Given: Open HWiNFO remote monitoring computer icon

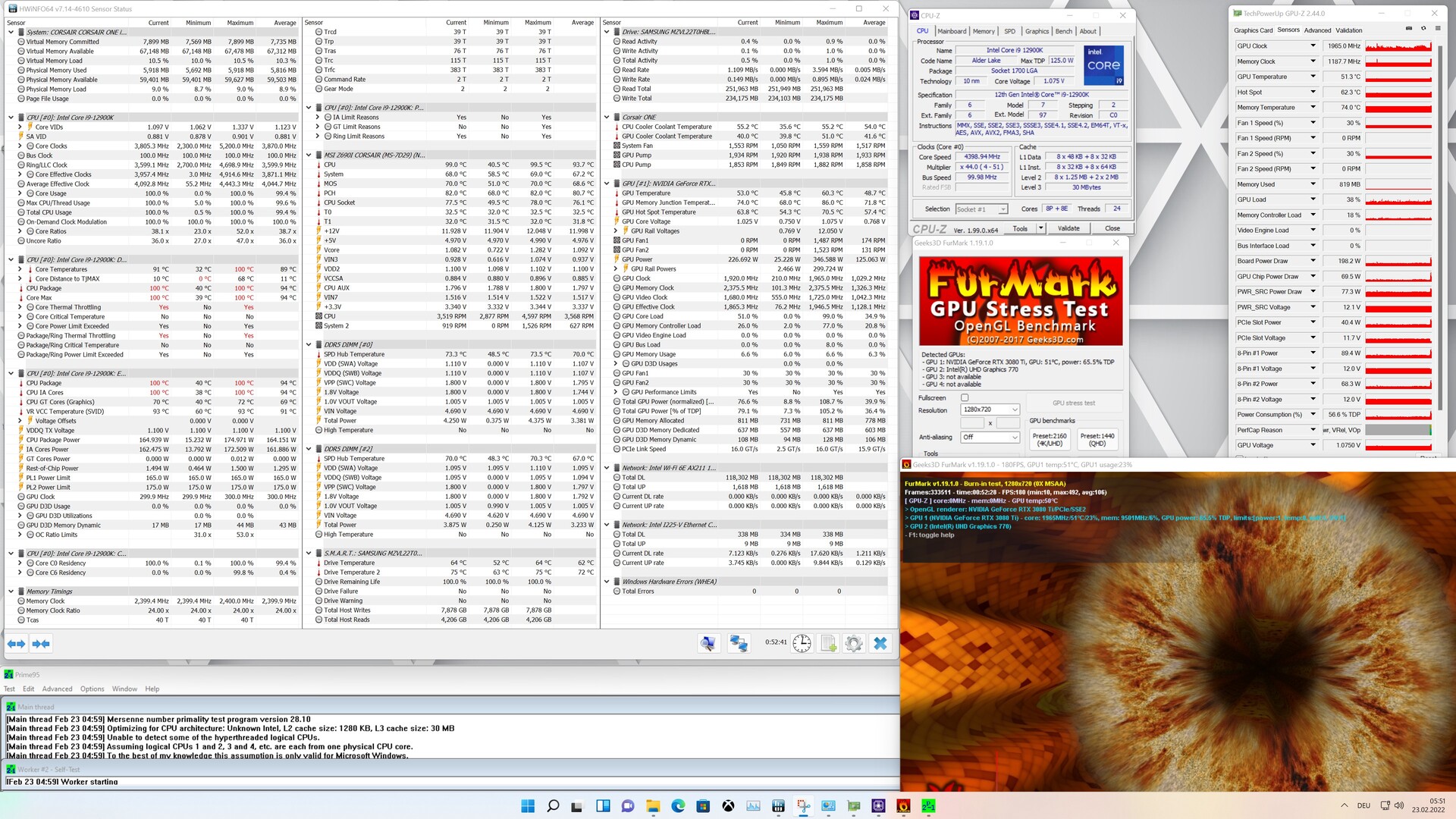Looking at the screenshot, I should [708, 644].
